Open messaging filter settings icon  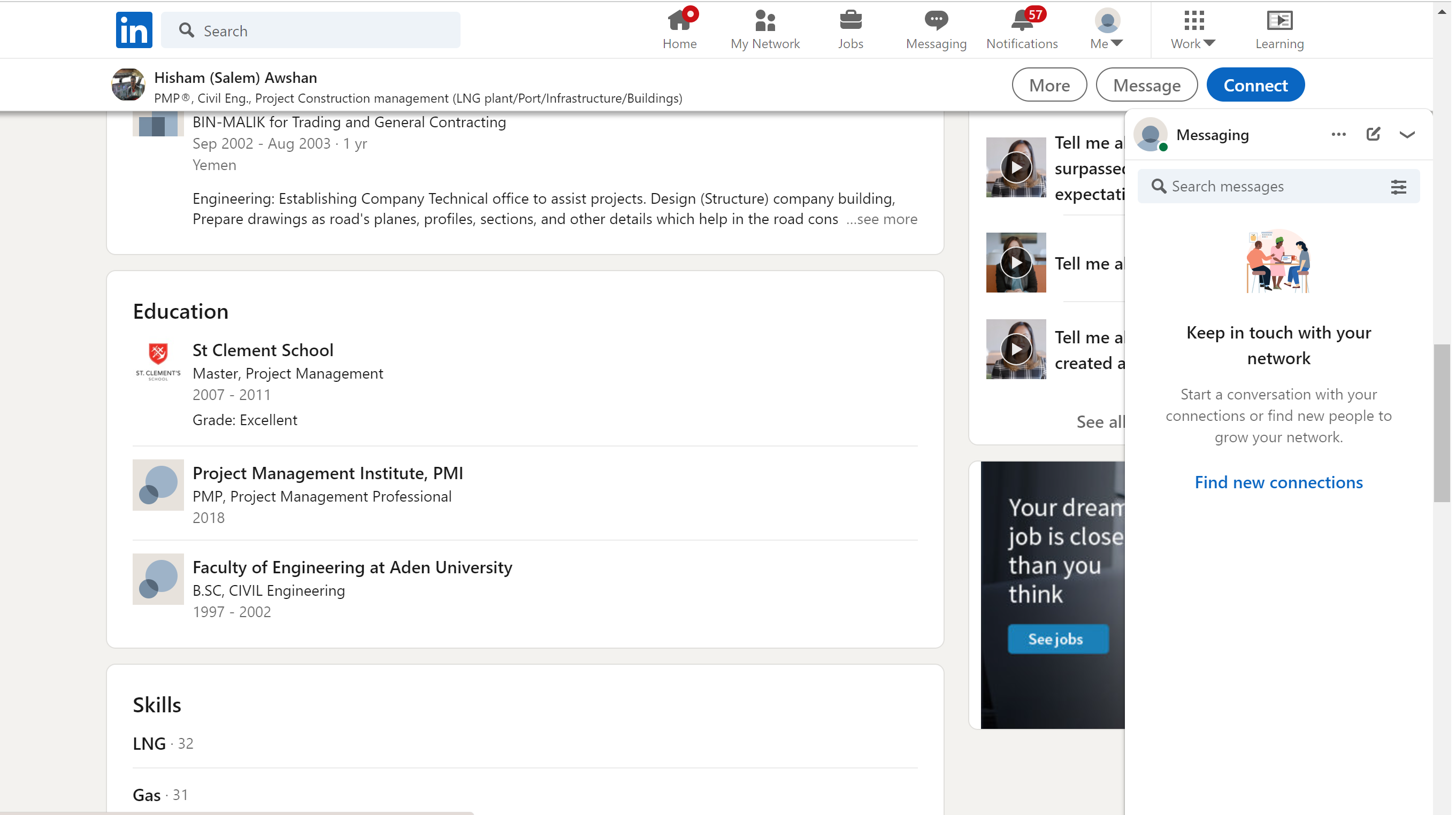(x=1398, y=187)
